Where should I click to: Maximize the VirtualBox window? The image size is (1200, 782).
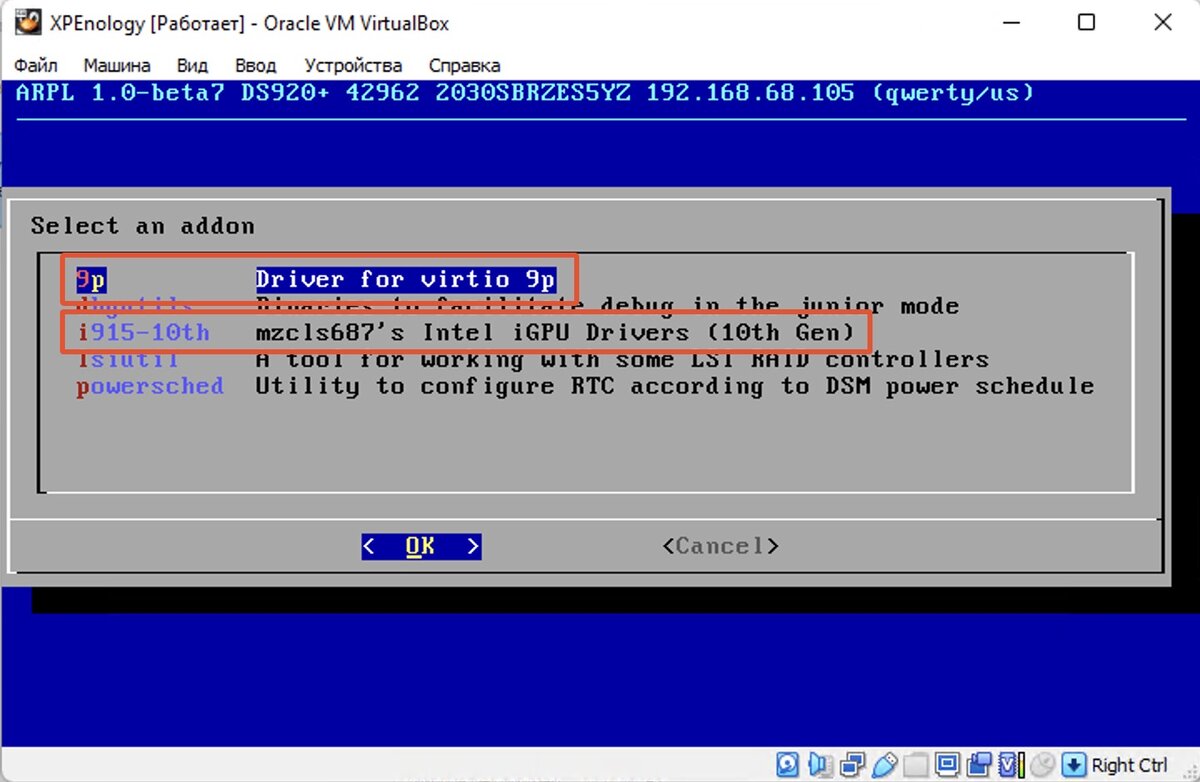coord(1086,22)
